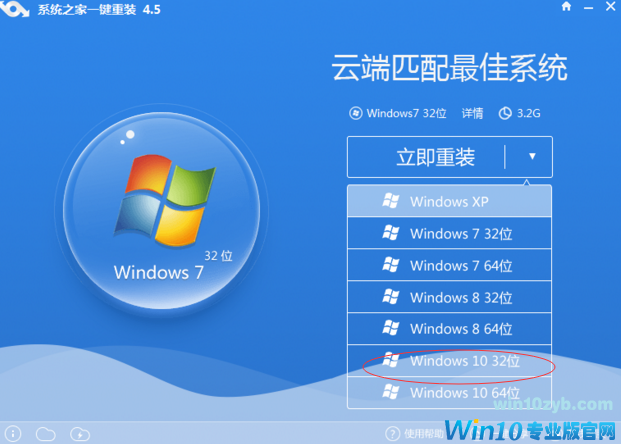This screenshot has width=621, height=444.
Task: Select Windows XP from the list
Action: (x=450, y=201)
